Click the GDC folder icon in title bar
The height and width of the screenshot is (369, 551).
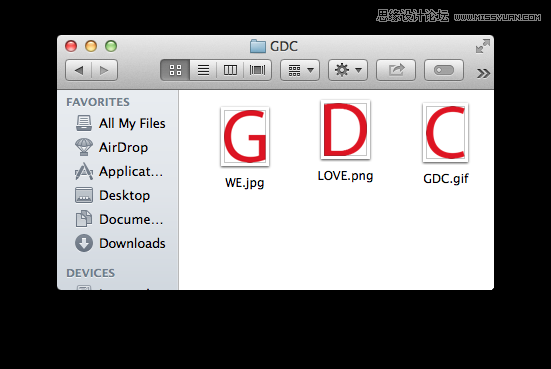(258, 46)
